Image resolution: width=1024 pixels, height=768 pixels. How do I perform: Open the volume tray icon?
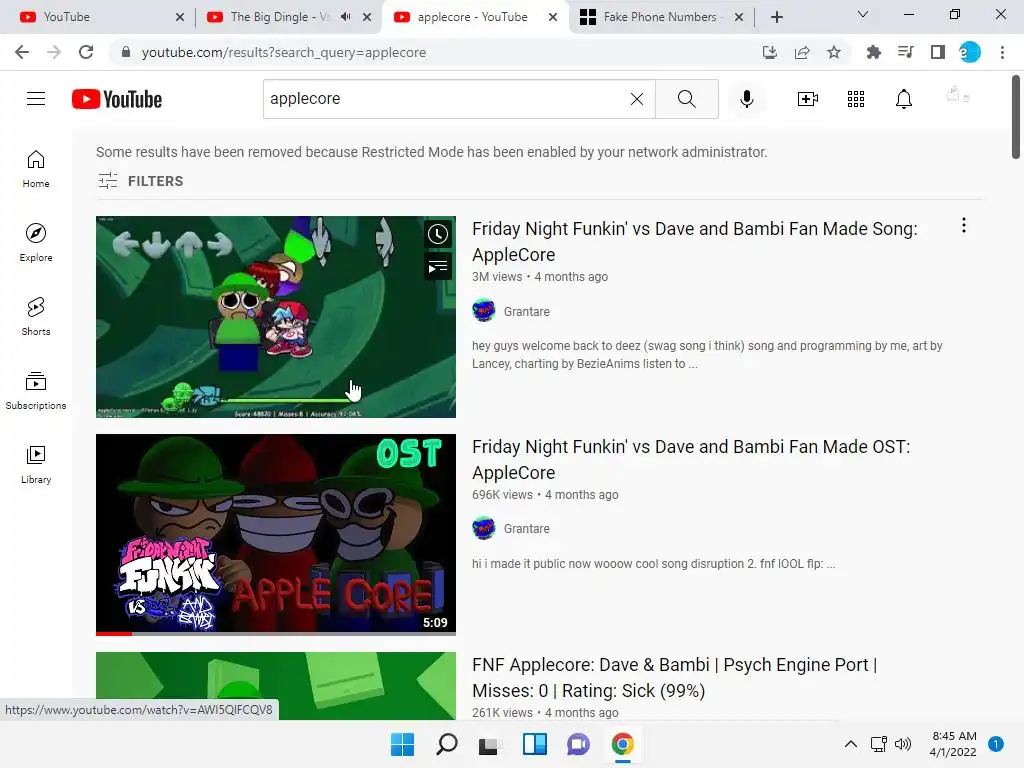[903, 744]
